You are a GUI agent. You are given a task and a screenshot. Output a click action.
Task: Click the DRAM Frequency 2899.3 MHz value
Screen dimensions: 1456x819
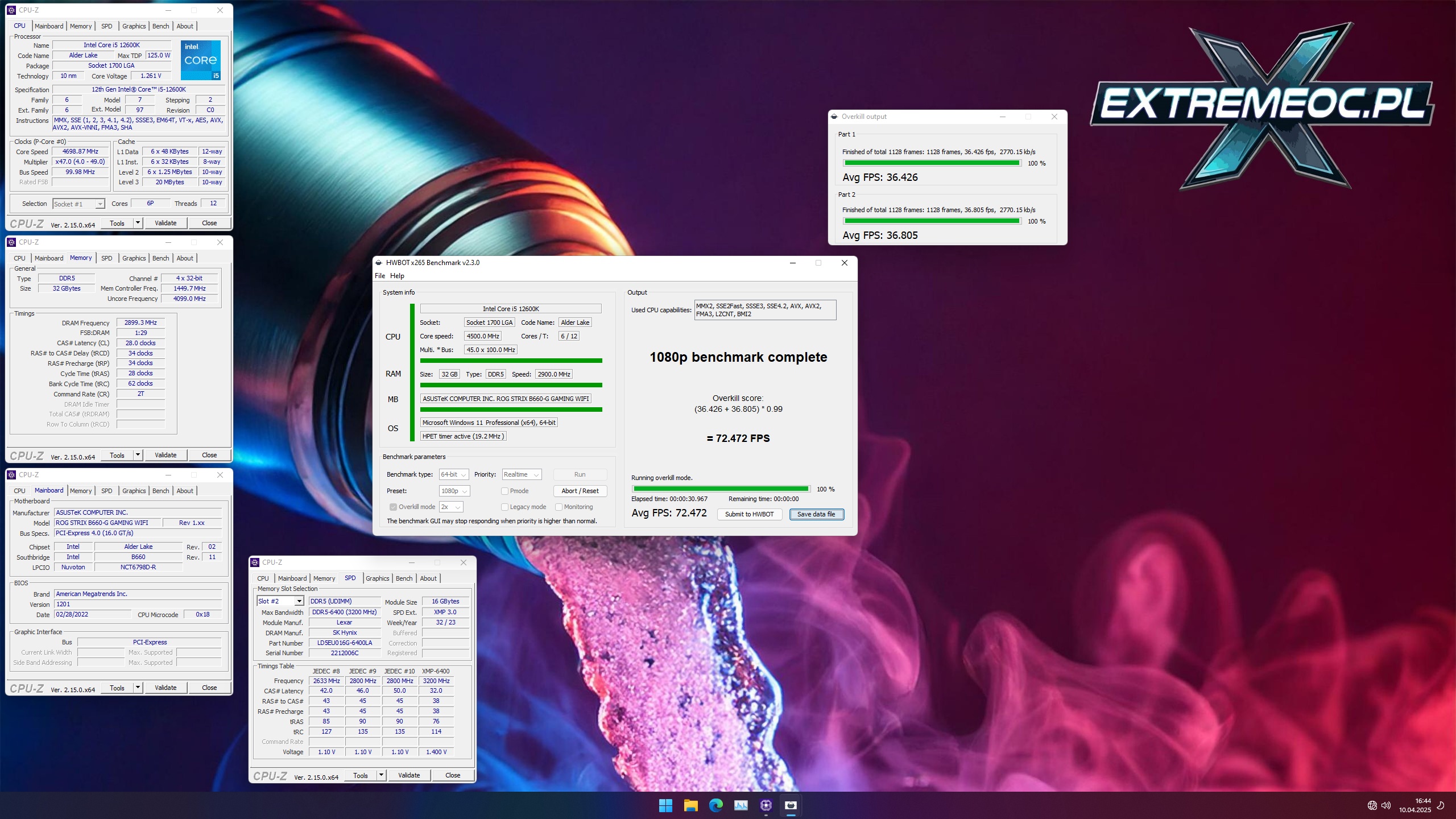(x=140, y=322)
